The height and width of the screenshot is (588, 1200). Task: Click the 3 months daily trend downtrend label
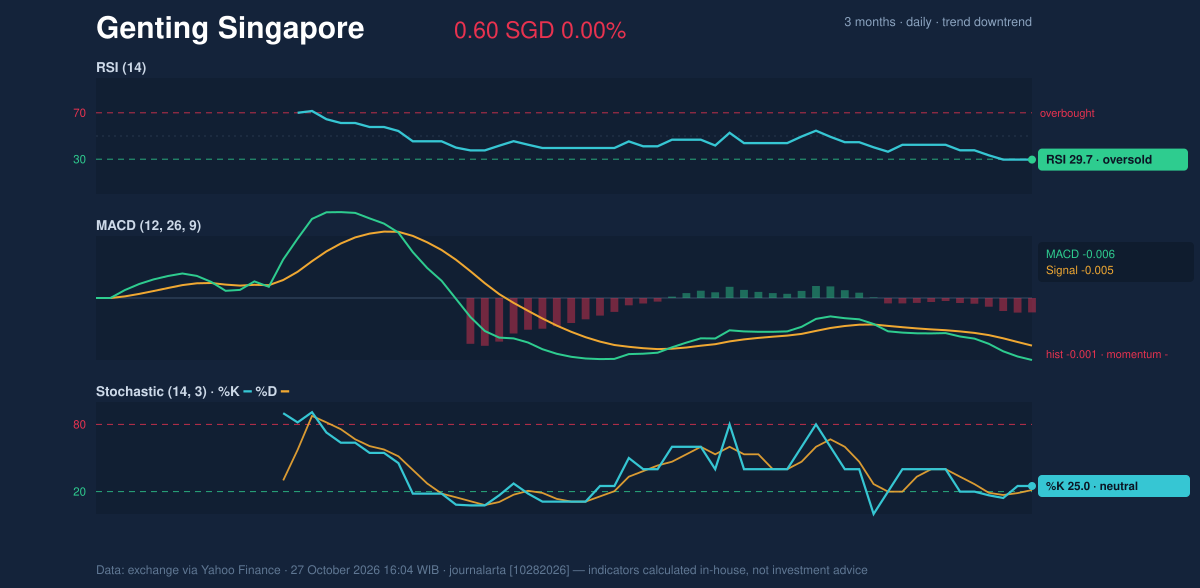pos(938,22)
